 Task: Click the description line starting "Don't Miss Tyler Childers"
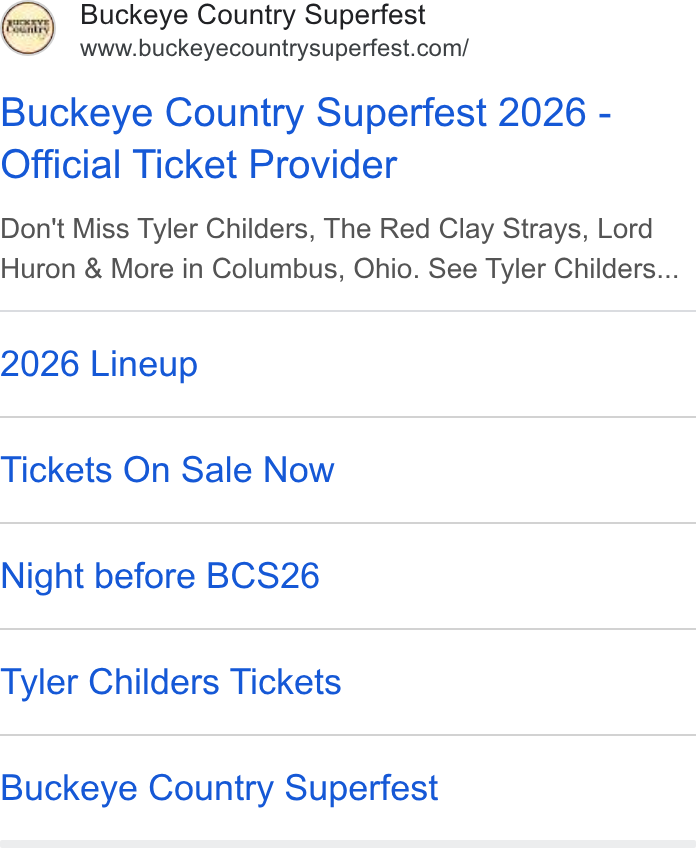click(327, 229)
